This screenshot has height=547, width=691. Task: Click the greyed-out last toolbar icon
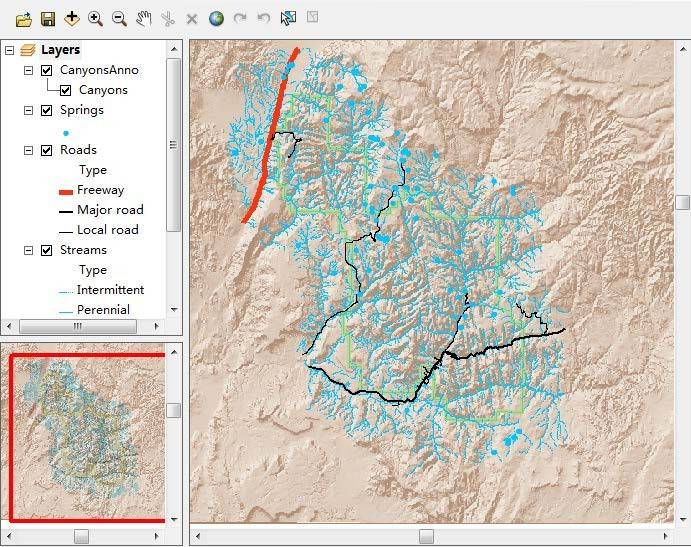coord(312,17)
